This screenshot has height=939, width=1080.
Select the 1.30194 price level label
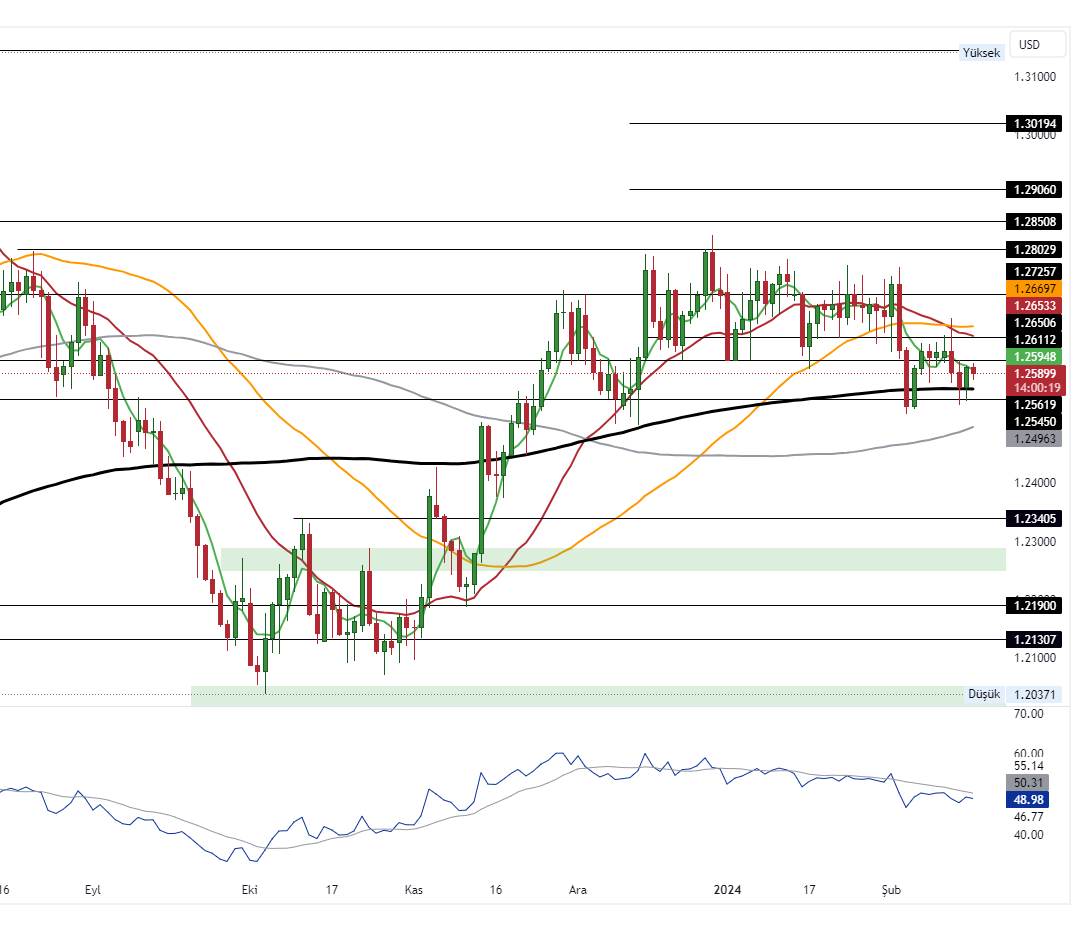(x=1034, y=124)
